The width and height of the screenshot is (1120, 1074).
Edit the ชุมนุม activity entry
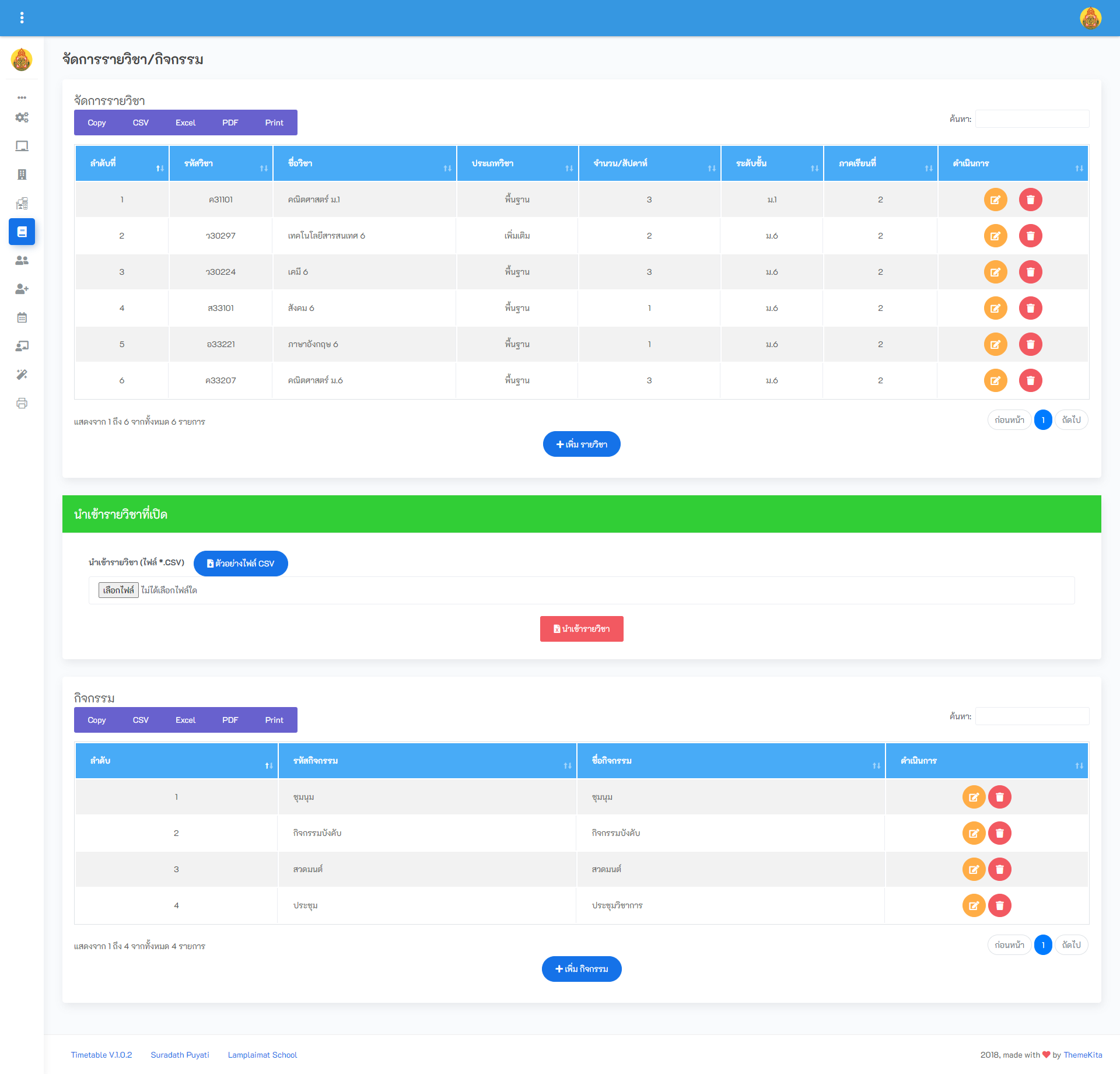tap(973, 797)
